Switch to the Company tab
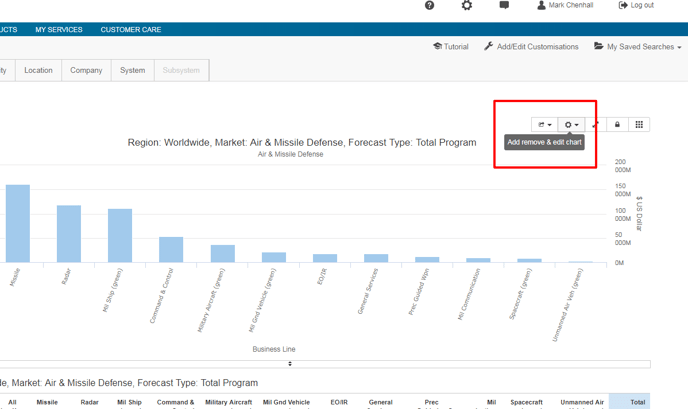Viewport: 688px width, 409px height. tap(86, 70)
